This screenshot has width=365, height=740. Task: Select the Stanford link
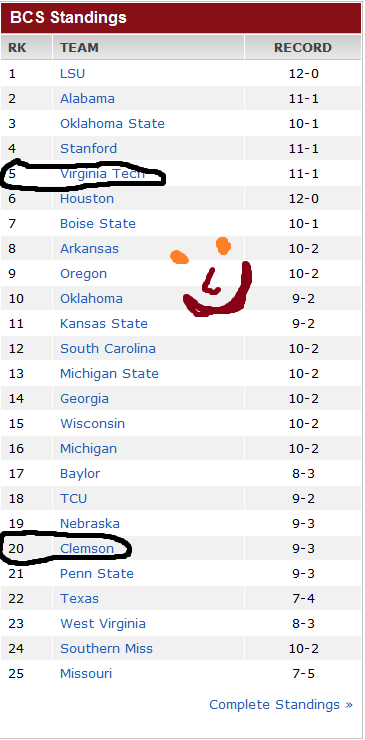pyautogui.click(x=88, y=149)
